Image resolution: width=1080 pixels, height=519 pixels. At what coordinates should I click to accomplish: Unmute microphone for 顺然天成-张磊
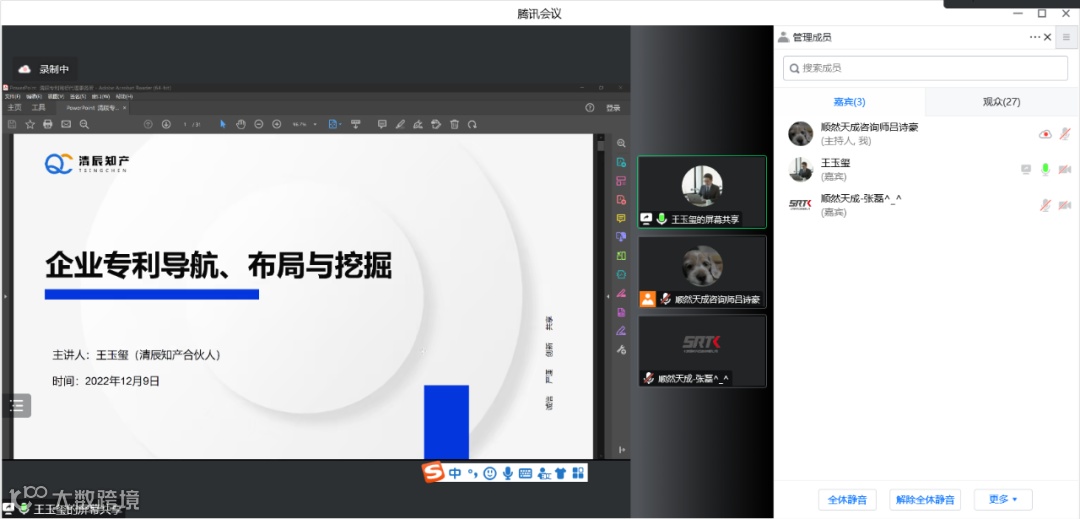(x=1046, y=204)
